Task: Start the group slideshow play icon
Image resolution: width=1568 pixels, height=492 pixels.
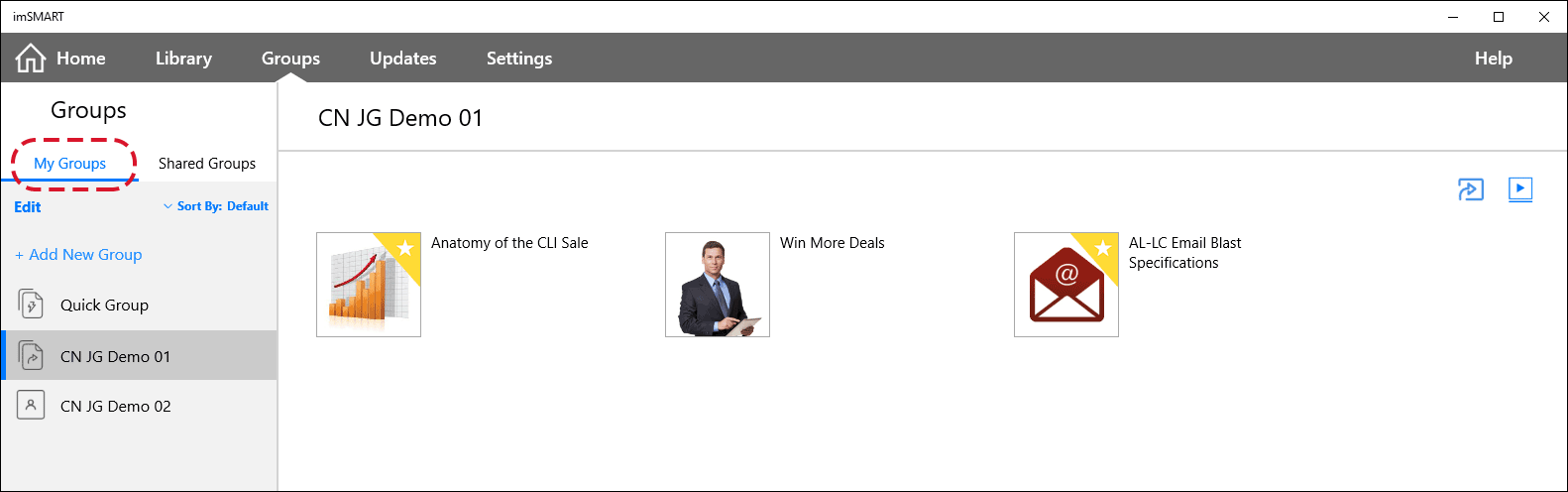Action: (1520, 189)
